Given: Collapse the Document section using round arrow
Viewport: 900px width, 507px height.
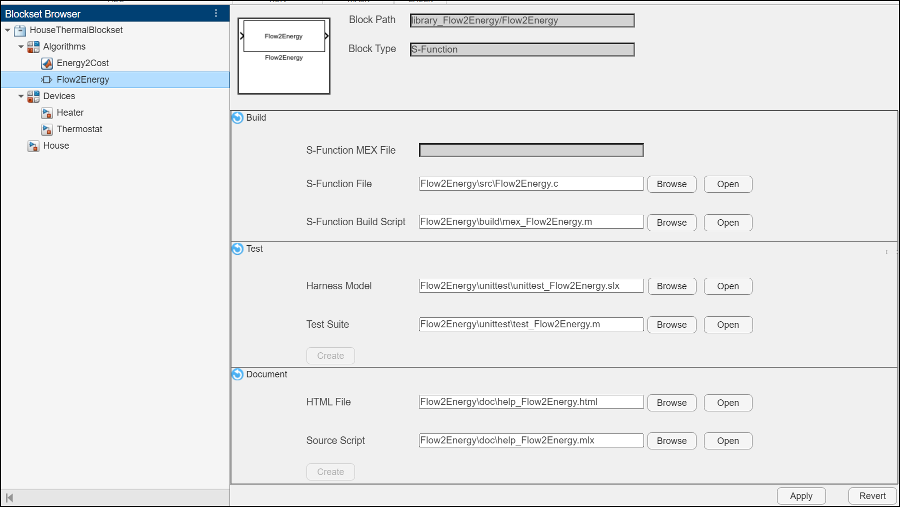Looking at the screenshot, I should click(238, 374).
